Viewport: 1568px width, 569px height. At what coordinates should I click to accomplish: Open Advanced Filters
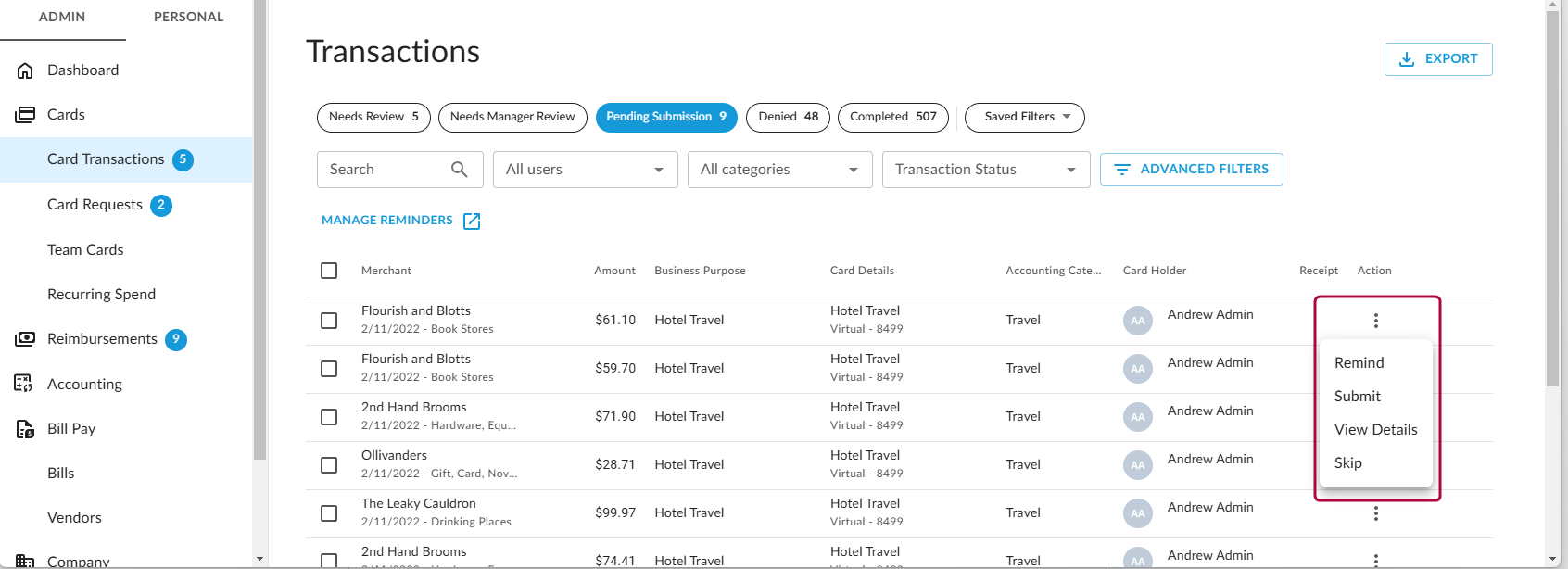1191,170
